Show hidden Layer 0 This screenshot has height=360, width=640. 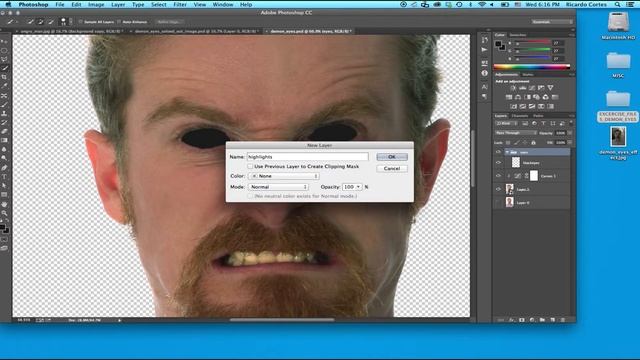click(498, 202)
